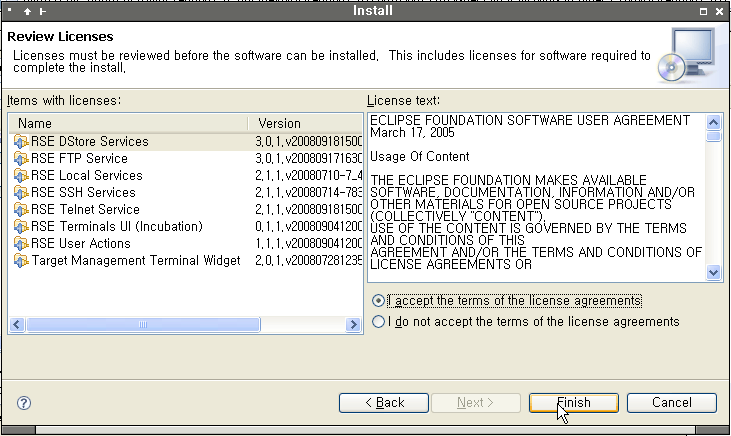Click version 2.1.1.v20080714-783 of SSH Services

click(309, 193)
